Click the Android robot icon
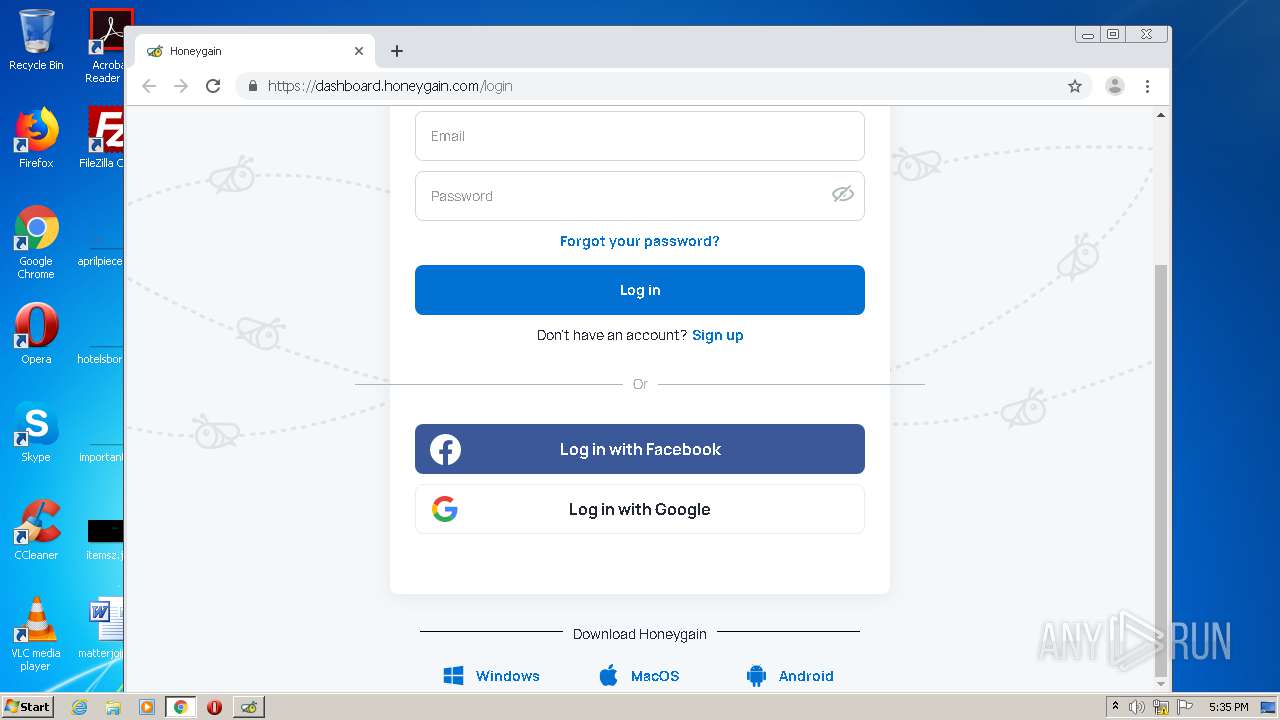Viewport: 1280px width, 720px height. (x=756, y=676)
